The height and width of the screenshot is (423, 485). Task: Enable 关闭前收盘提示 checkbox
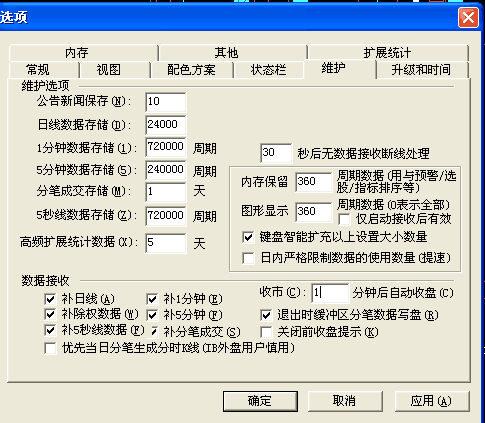tap(266, 332)
